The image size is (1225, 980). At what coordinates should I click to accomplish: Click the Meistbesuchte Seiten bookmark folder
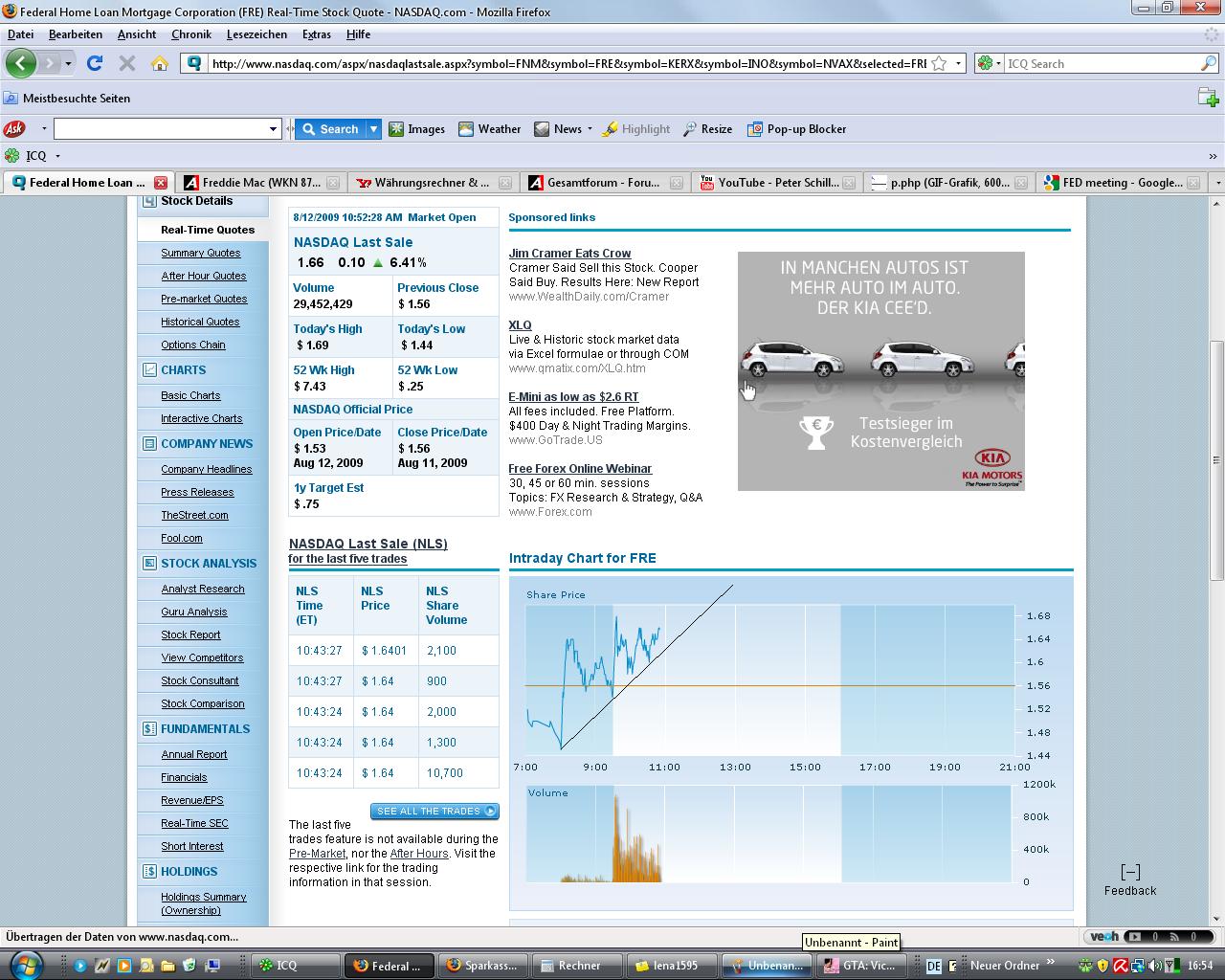(x=67, y=99)
